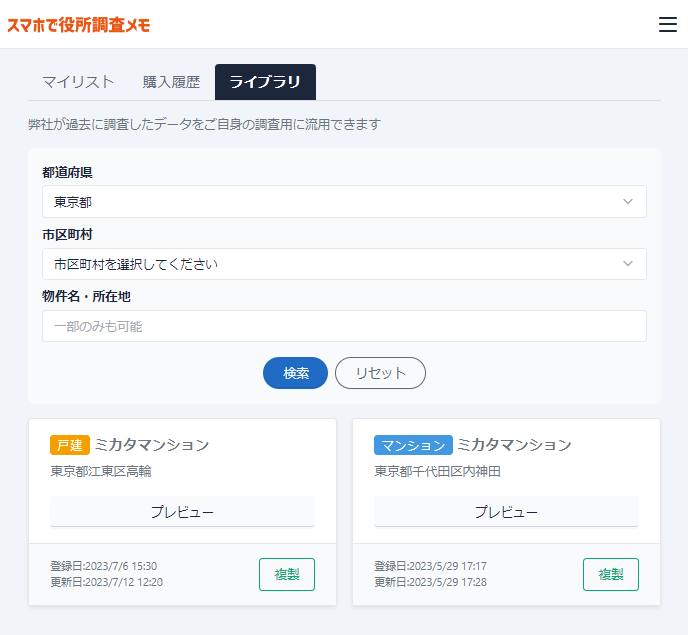Image resolution: width=688 pixels, height=635 pixels.
Task: Click the blue マンション badge
Action: pos(413,445)
